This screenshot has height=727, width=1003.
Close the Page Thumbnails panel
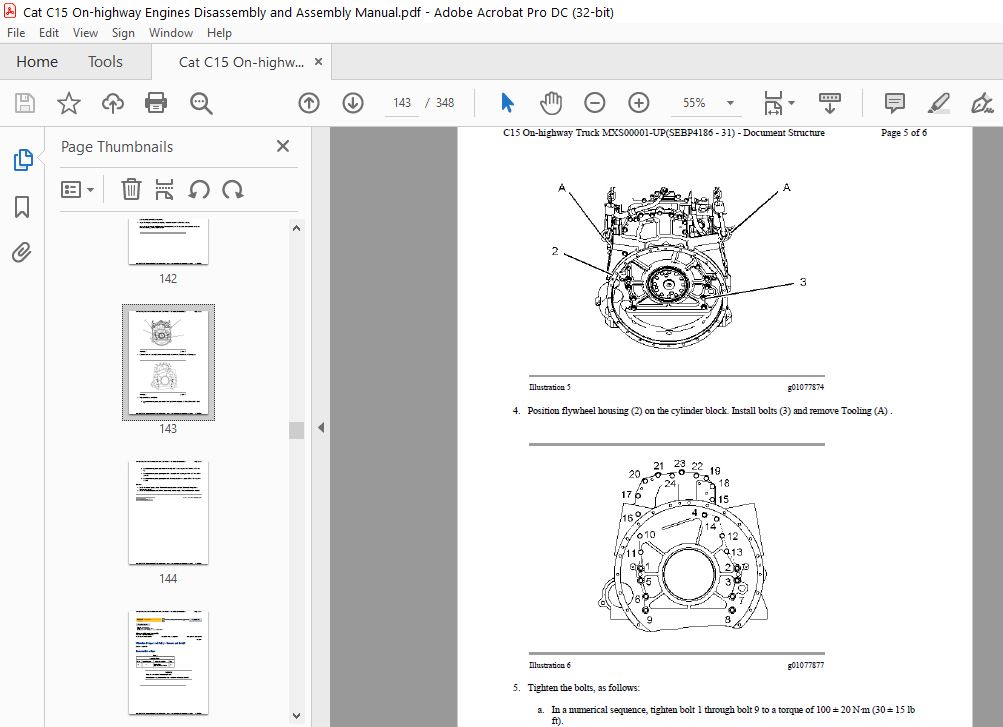click(x=283, y=146)
